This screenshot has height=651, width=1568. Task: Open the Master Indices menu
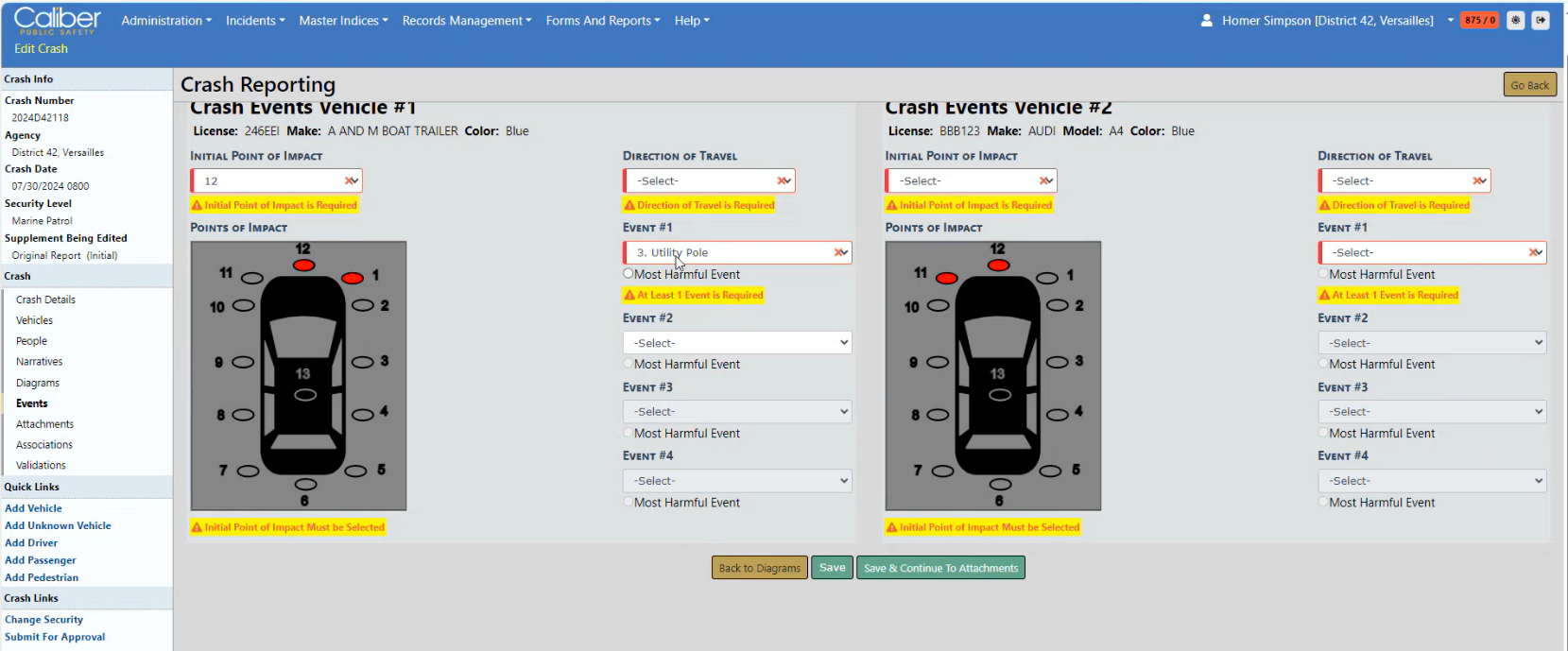343,21
